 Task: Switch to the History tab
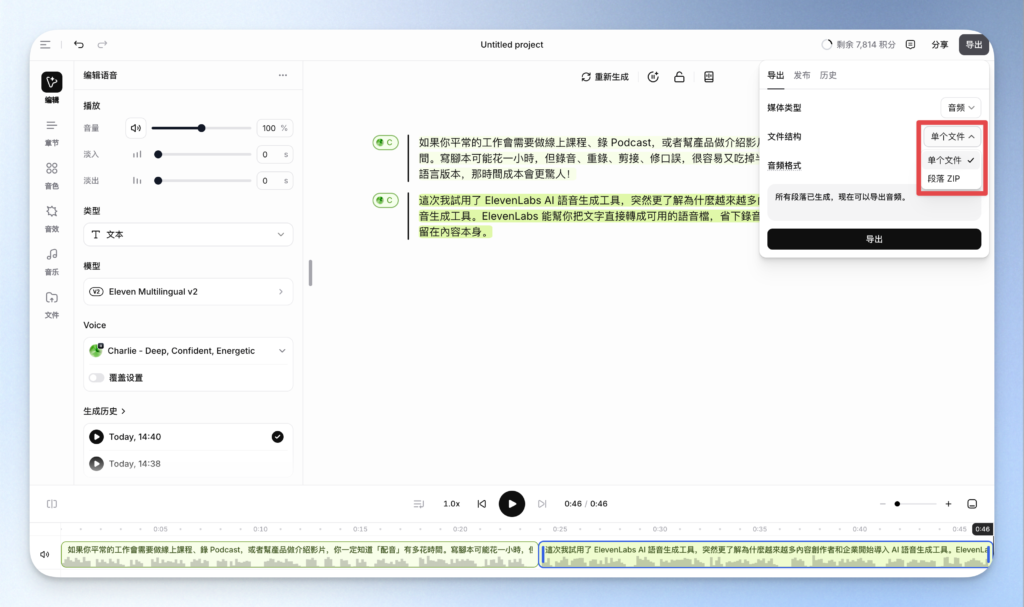coord(828,75)
